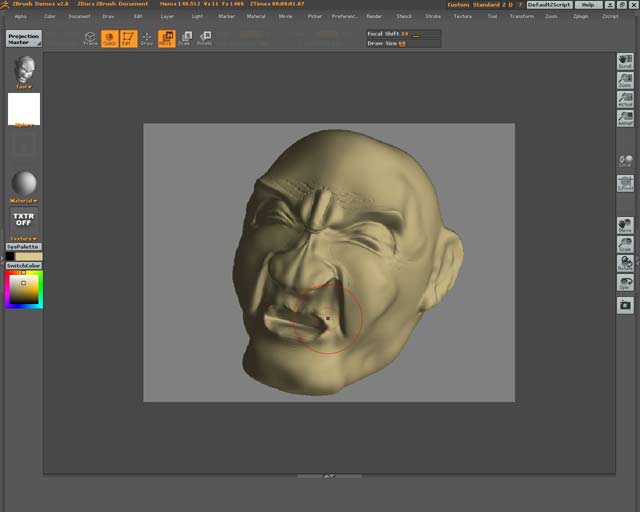Open the Tool head thumbnail picker

click(x=24, y=70)
